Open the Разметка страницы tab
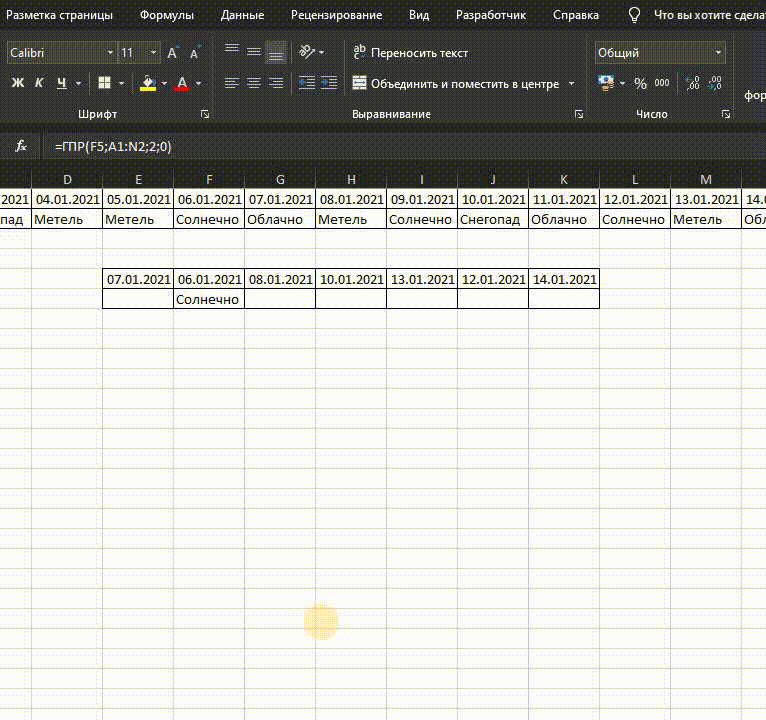The height and width of the screenshot is (720, 766). (59, 15)
